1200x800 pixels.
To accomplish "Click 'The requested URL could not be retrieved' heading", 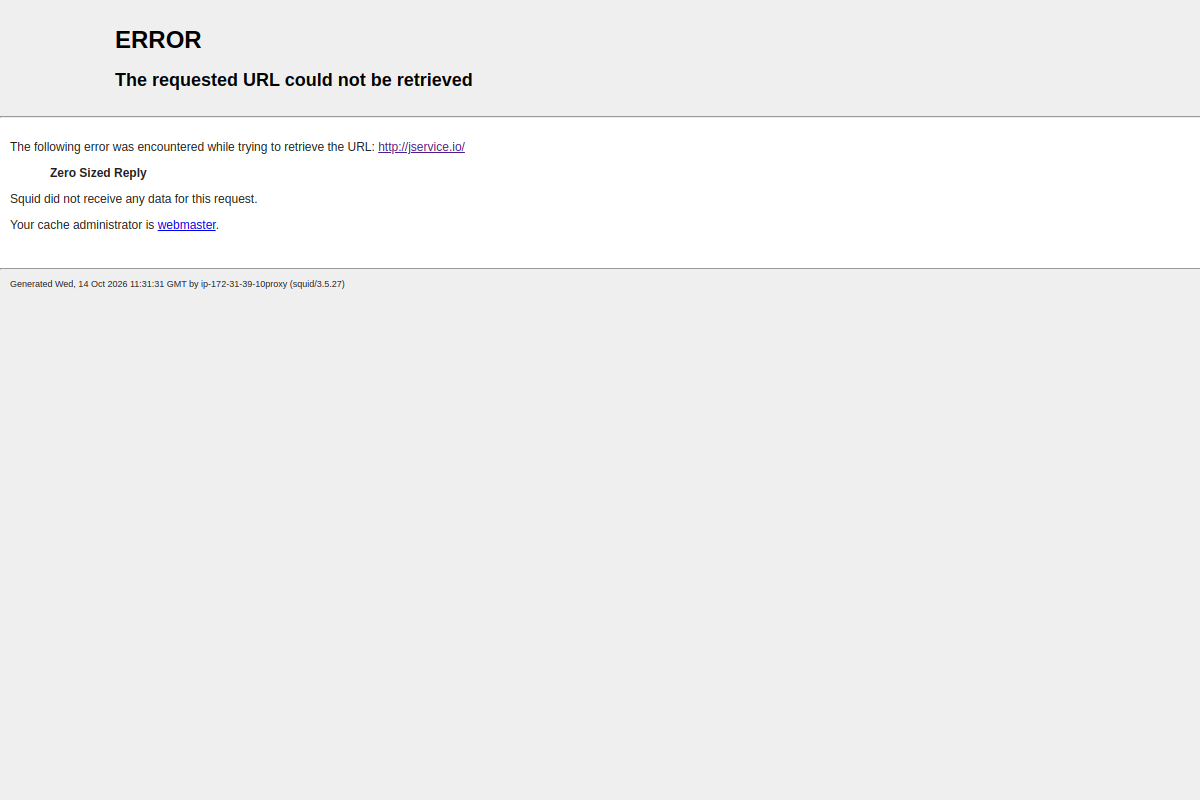I will pos(294,80).
